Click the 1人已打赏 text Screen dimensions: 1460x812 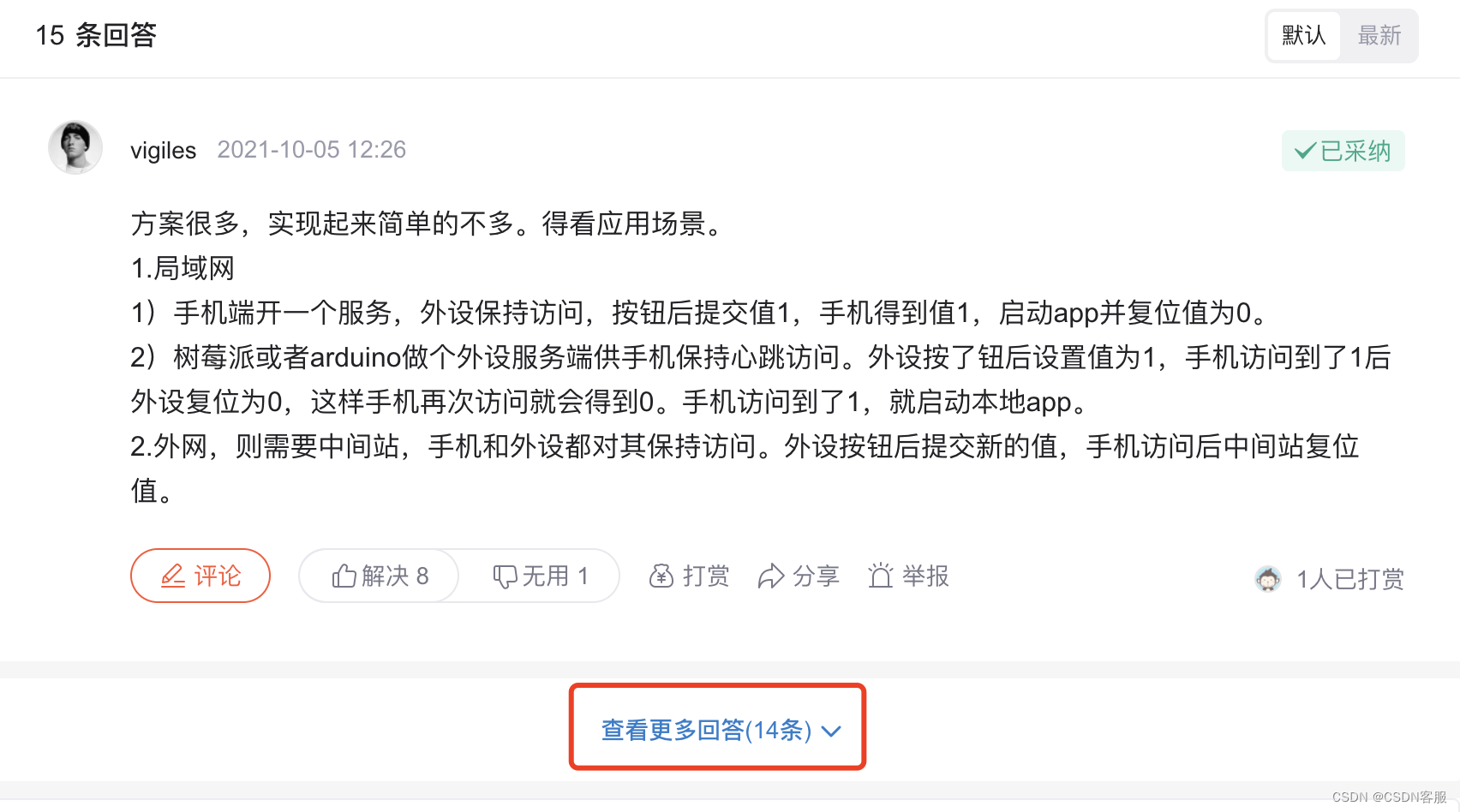click(1350, 579)
